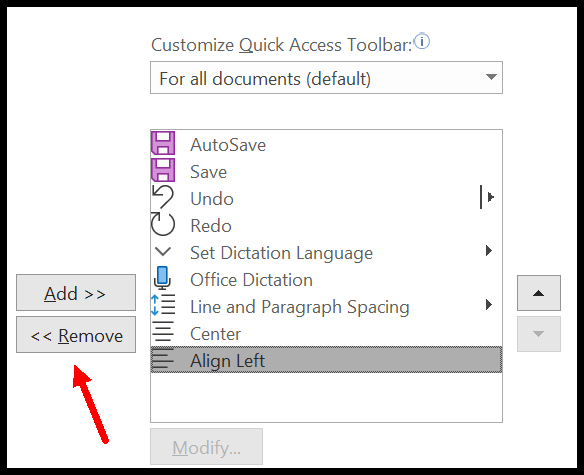Click the chevron icon before Set Dictation Language
The height and width of the screenshot is (475, 584).
pos(163,251)
